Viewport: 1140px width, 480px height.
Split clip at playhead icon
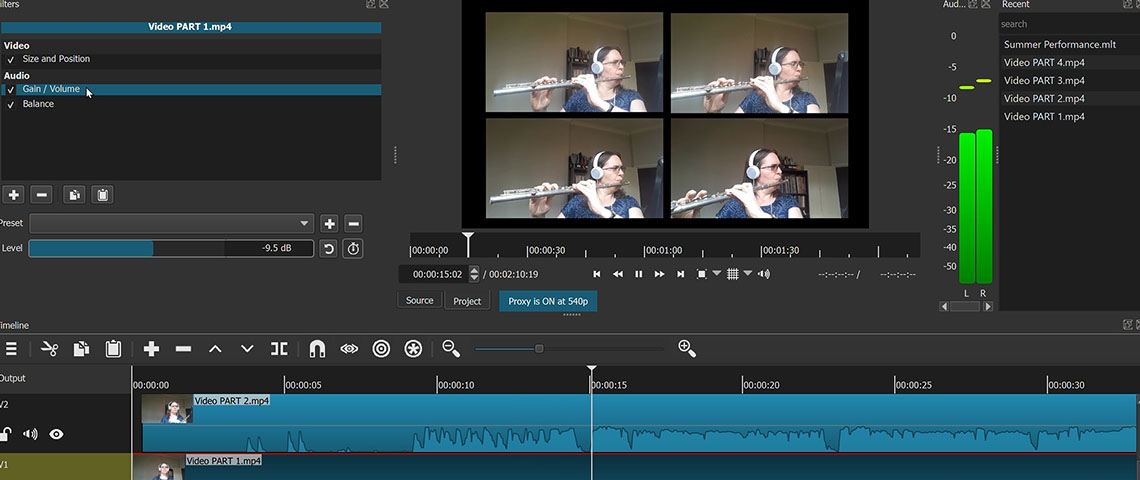[279, 349]
